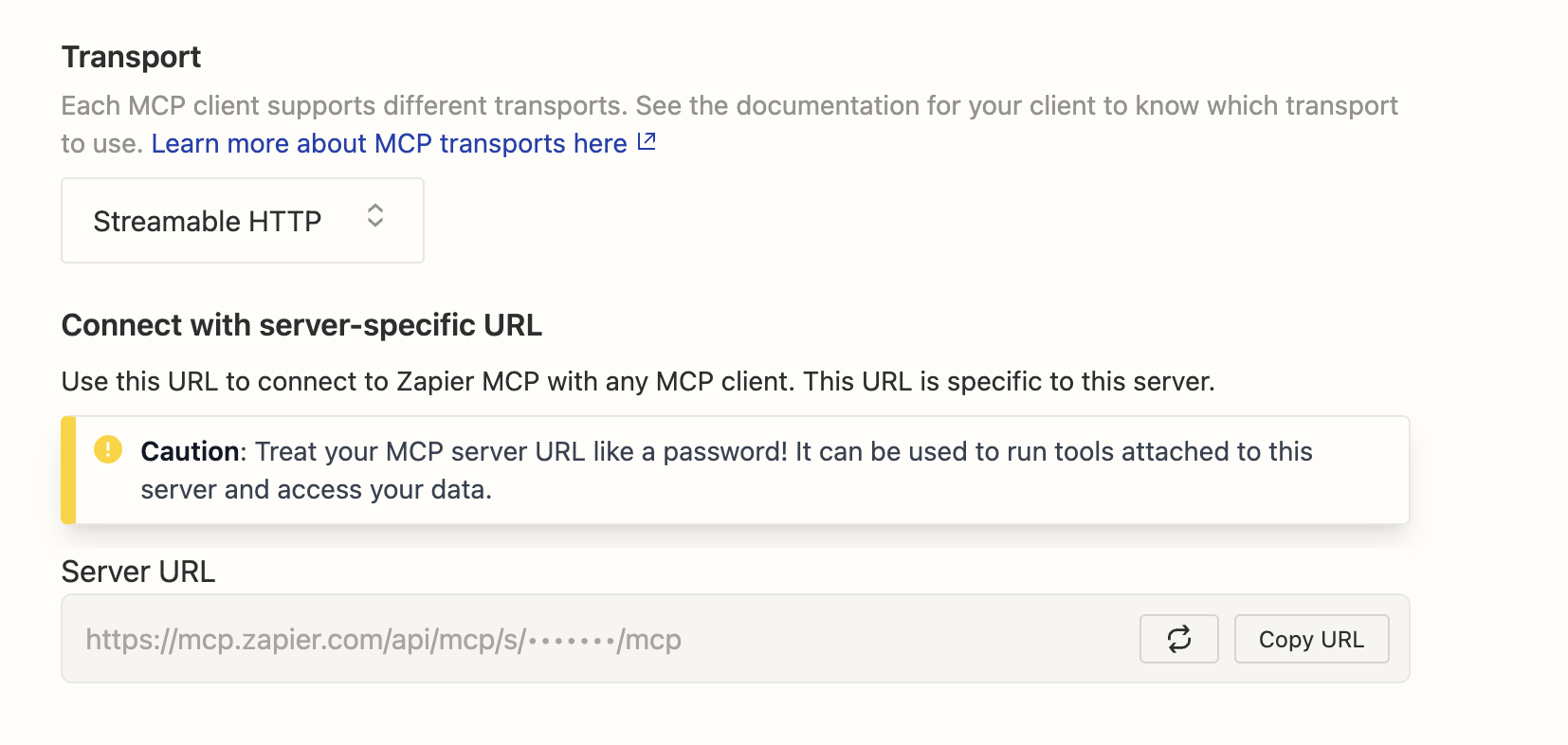The width and height of the screenshot is (1568, 745).
Task: Click the 'Each MCP client supports' description text
Action: coord(218,105)
